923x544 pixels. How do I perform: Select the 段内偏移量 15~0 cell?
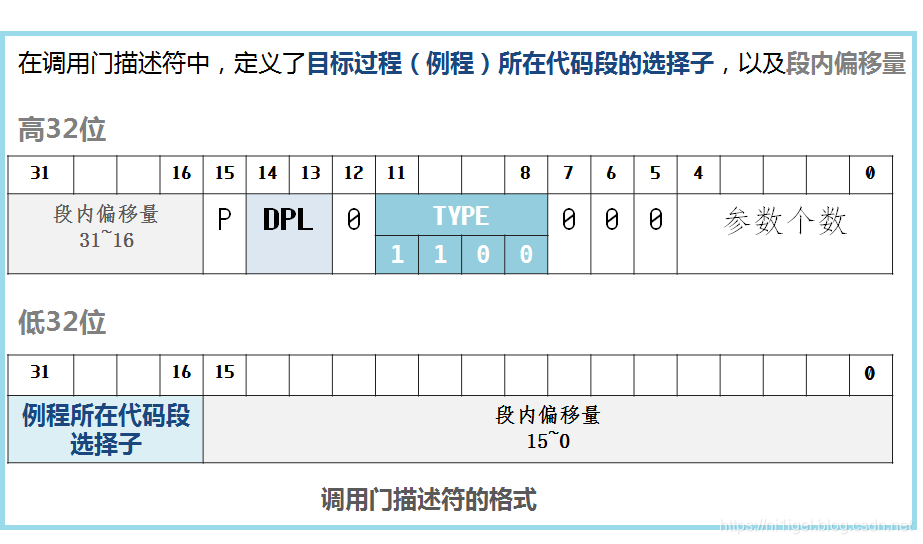click(547, 429)
